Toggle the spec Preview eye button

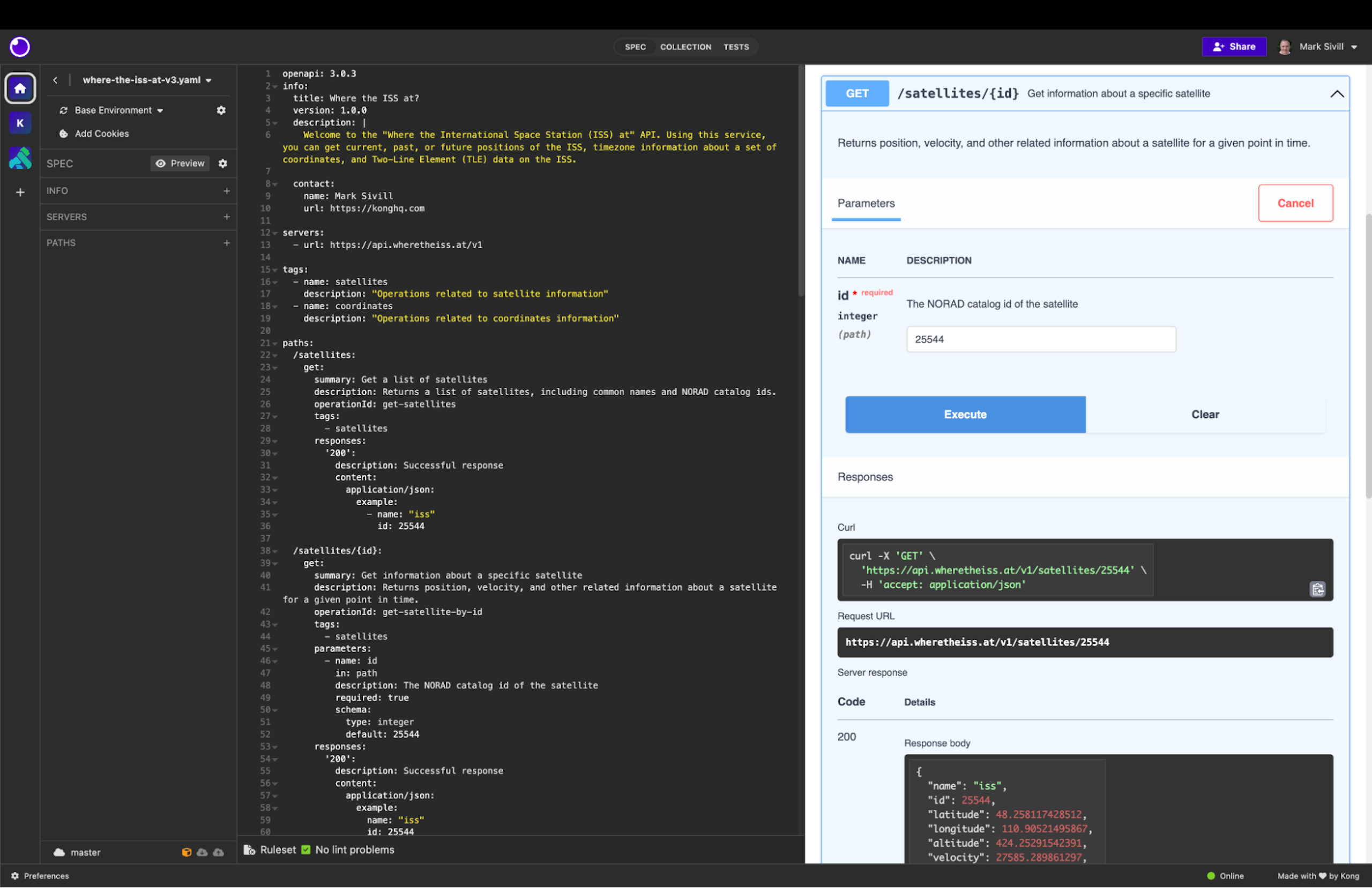point(181,164)
